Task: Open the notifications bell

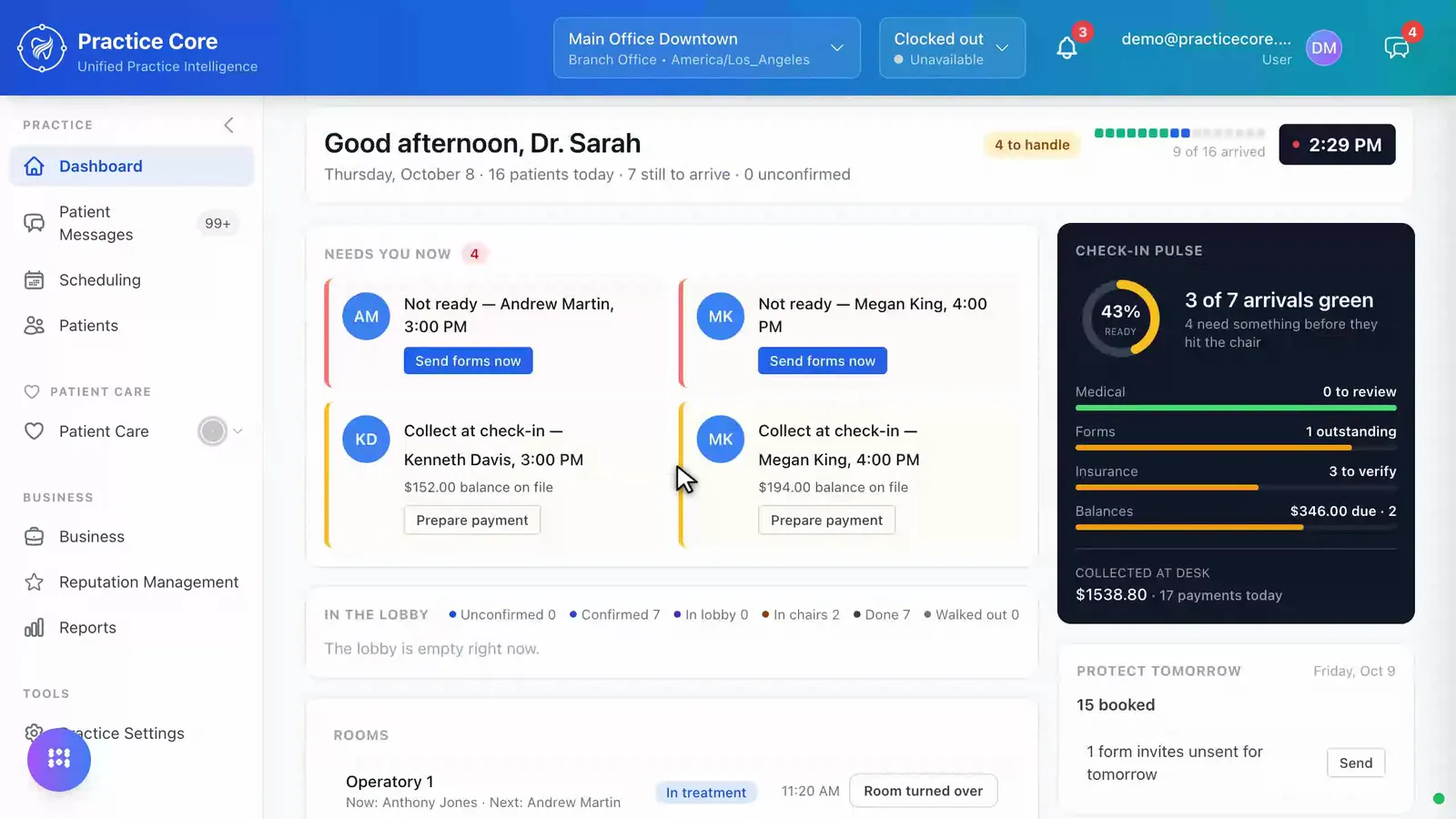Action: coord(1067,48)
